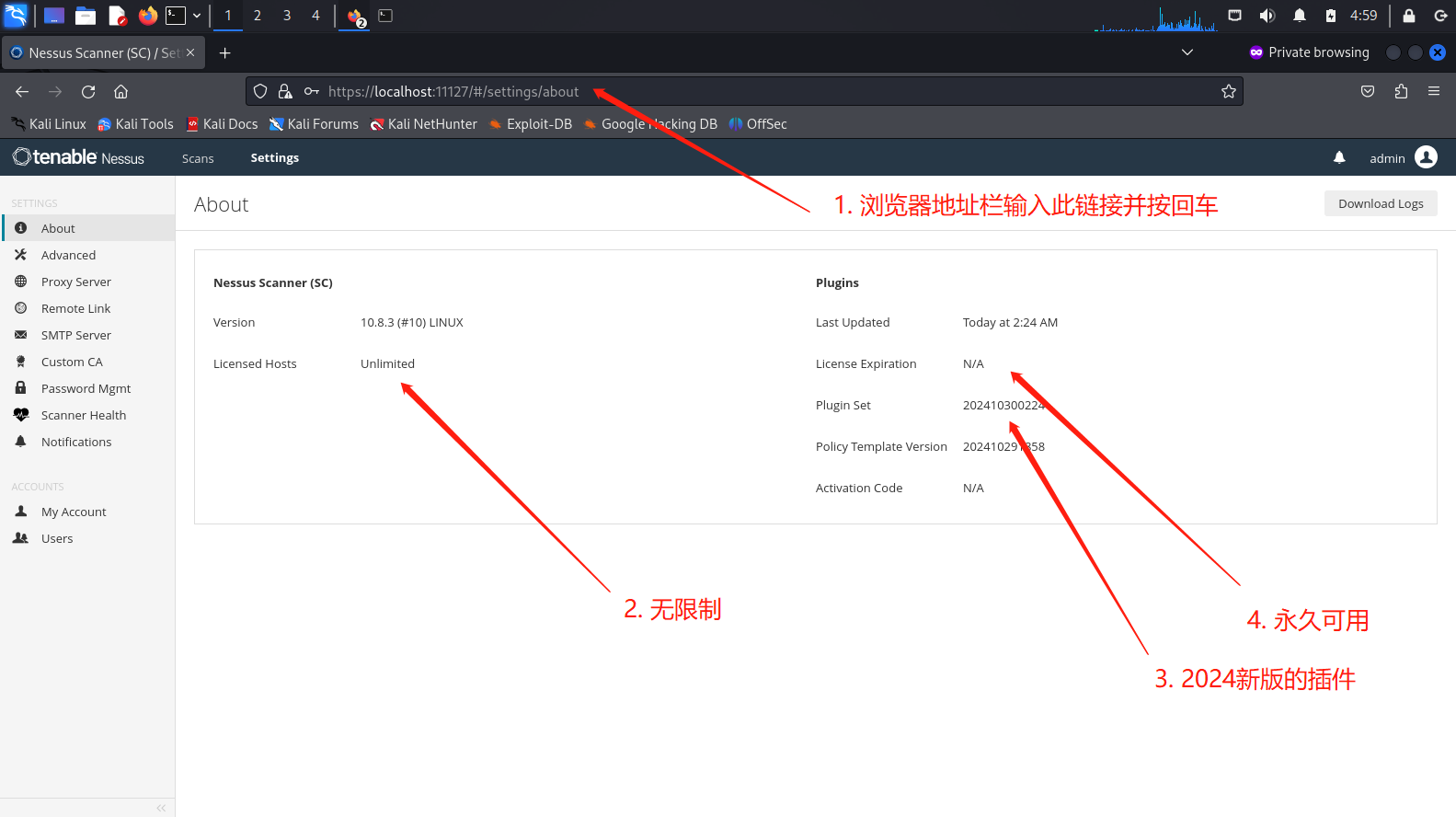Switch to workspace 3
This screenshot has width=1456, height=817.
coord(287,16)
